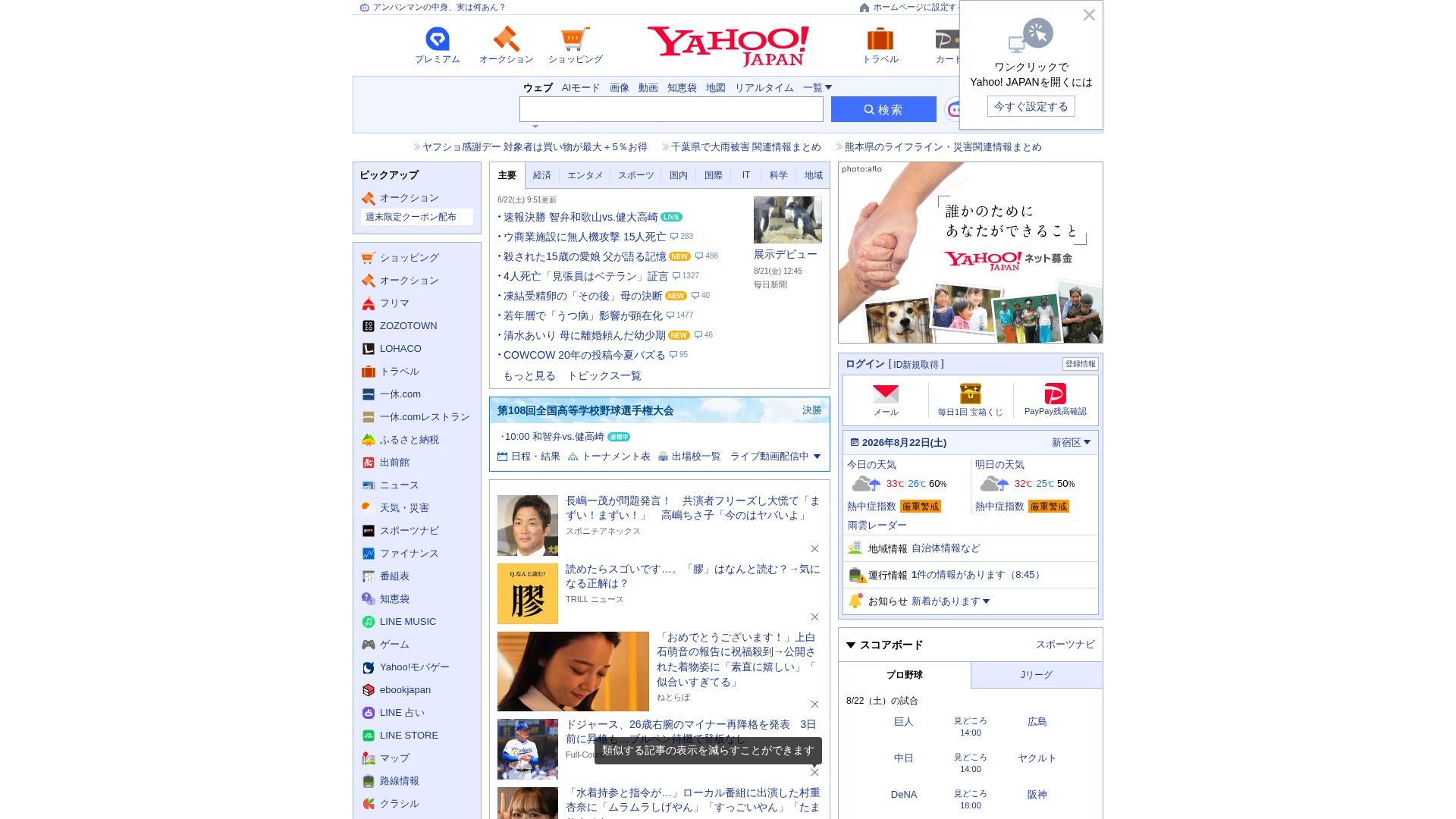
Task: Open the PayPay balance check icon
Action: [x=1056, y=400]
